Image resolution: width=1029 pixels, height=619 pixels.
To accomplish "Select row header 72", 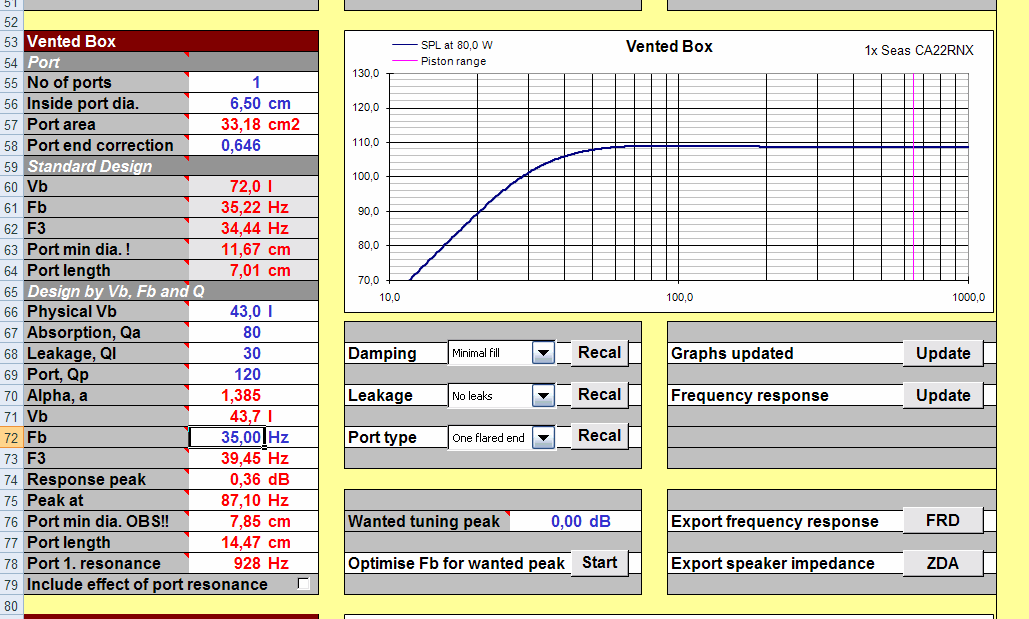I will tap(11, 438).
